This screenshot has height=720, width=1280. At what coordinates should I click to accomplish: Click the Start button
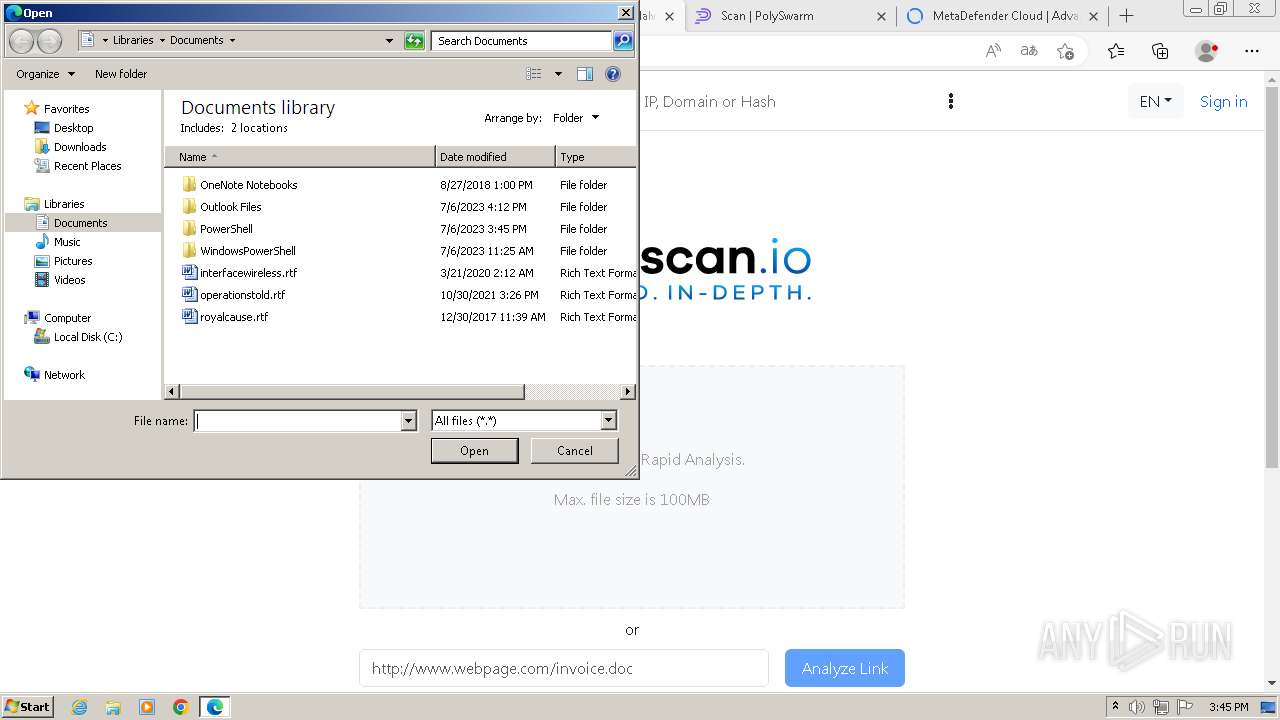click(x=28, y=707)
